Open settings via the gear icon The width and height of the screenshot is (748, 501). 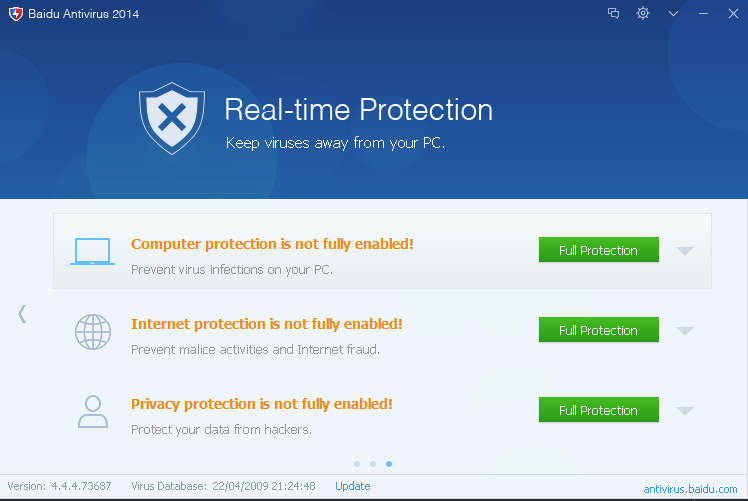[x=643, y=13]
